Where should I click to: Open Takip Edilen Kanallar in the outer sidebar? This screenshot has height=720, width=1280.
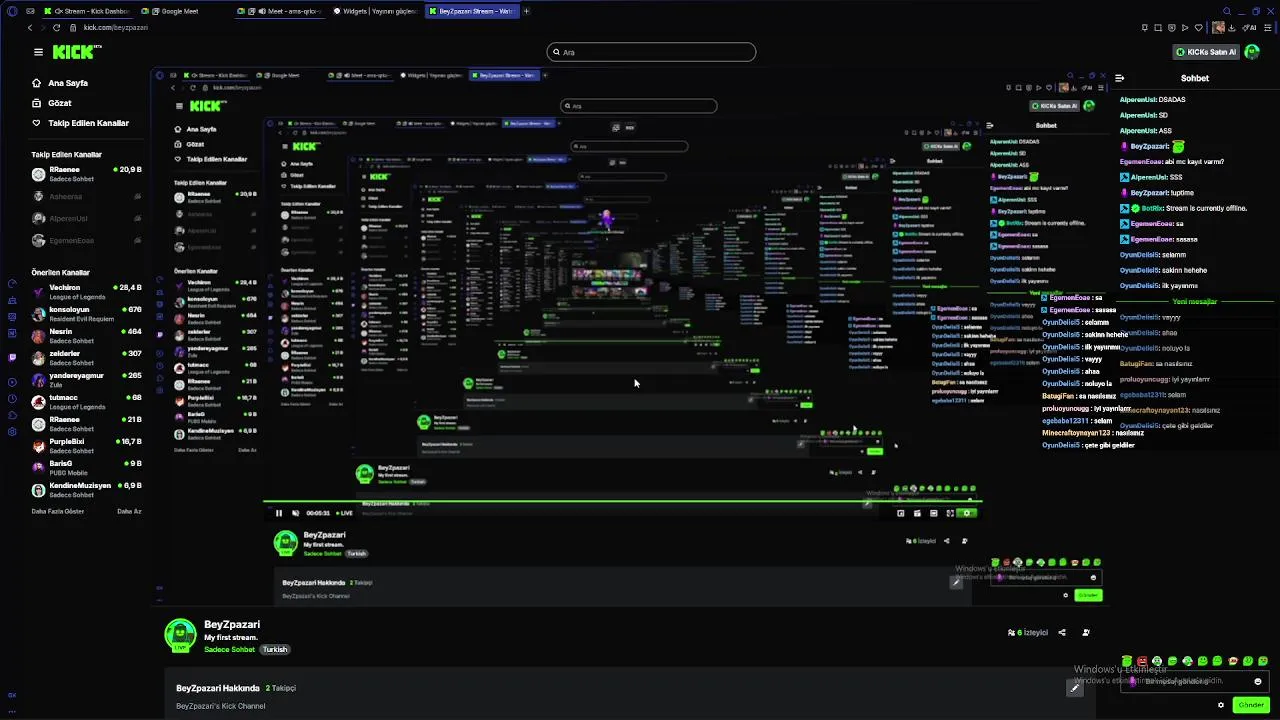click(x=80, y=123)
